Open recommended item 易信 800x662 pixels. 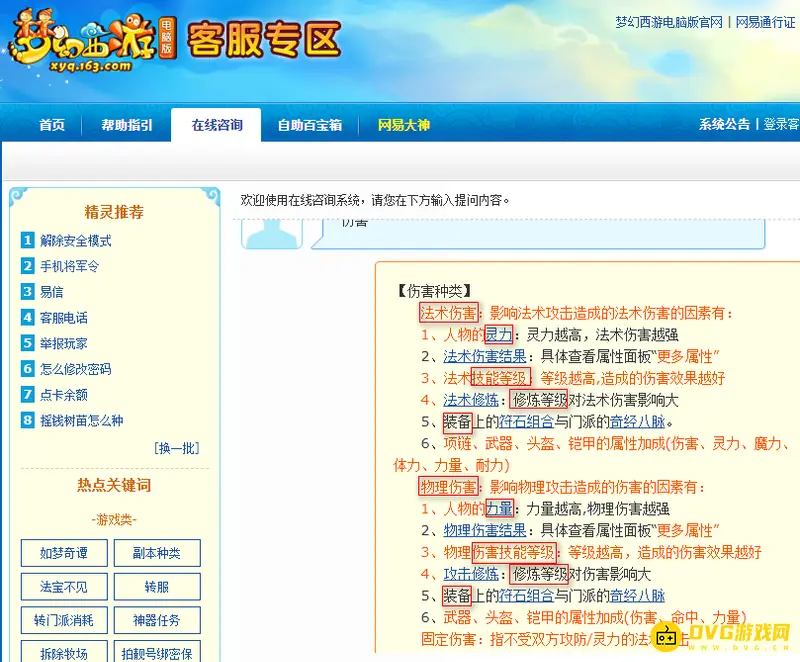point(52,292)
